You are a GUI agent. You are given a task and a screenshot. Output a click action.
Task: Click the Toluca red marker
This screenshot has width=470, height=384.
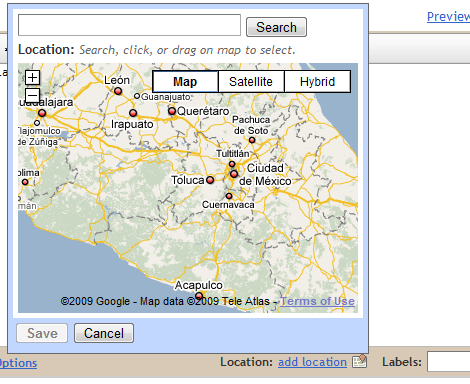pos(210,180)
